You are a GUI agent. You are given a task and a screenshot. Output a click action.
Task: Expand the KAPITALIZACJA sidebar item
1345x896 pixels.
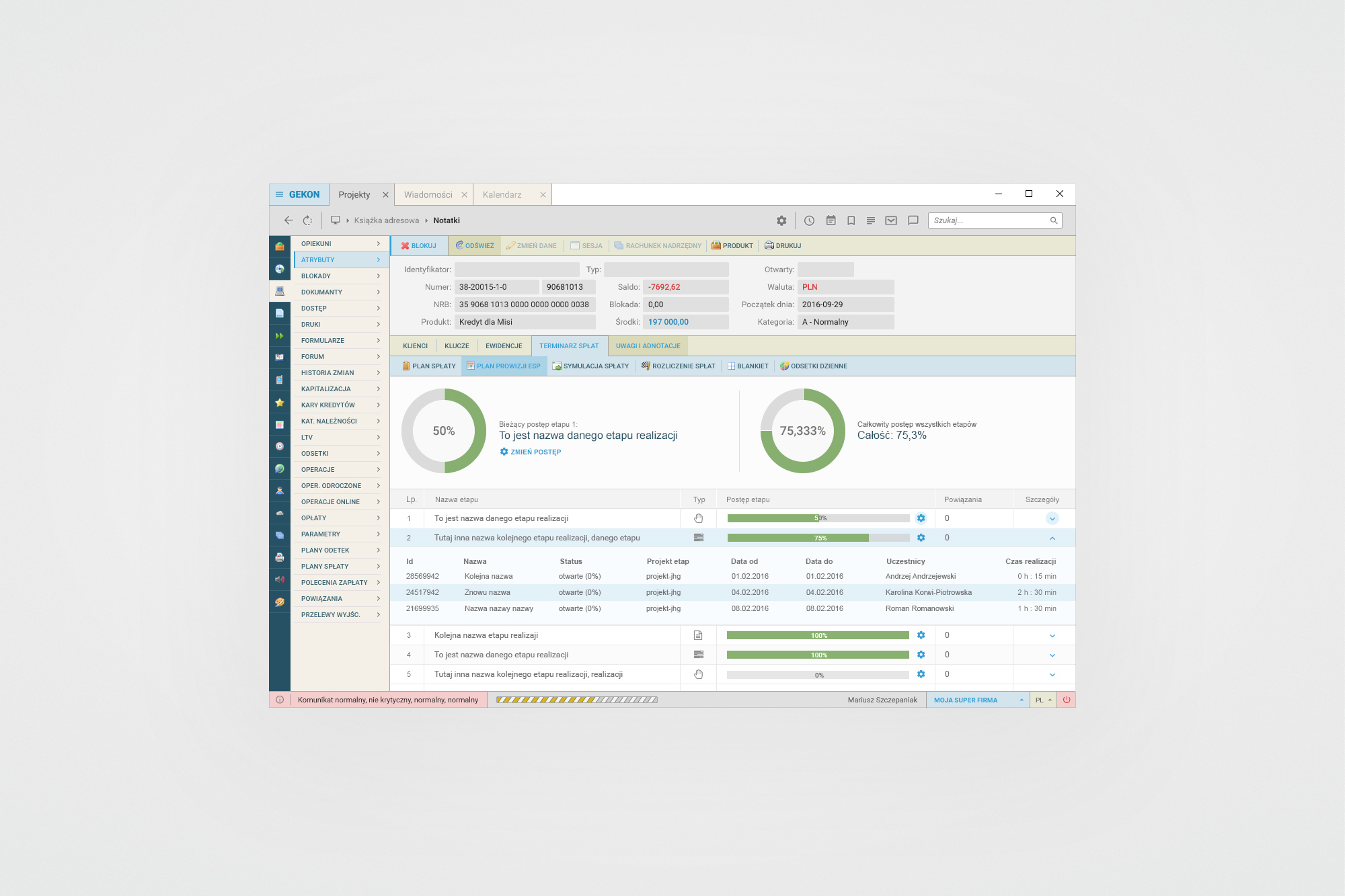[x=340, y=389]
